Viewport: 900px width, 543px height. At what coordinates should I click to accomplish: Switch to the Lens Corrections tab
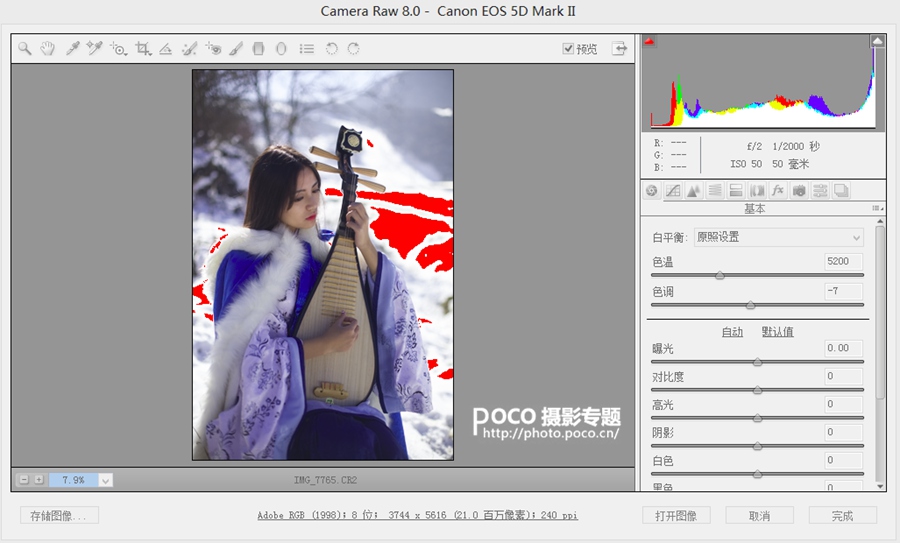tap(757, 191)
